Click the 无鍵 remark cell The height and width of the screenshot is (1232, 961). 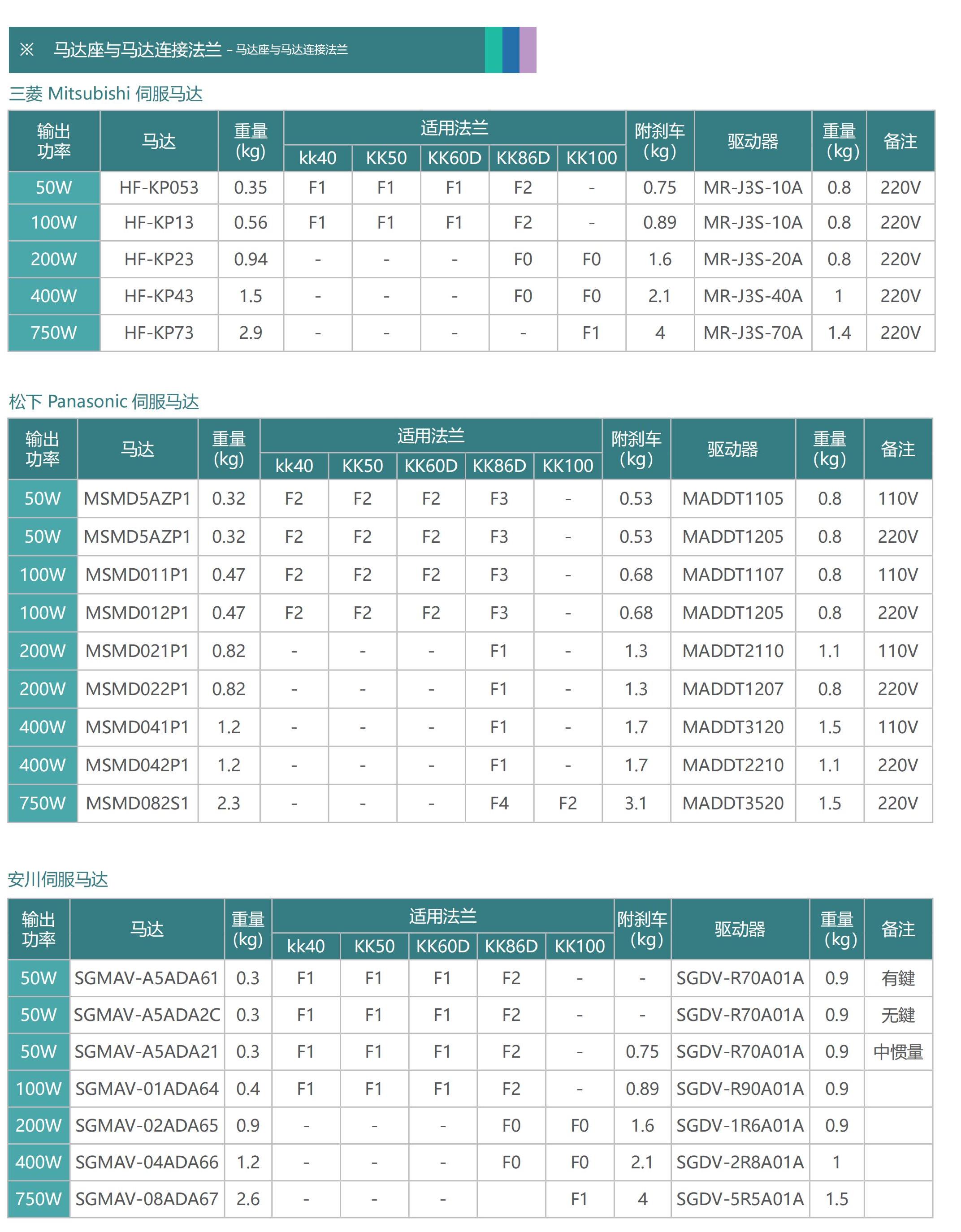[898, 1014]
